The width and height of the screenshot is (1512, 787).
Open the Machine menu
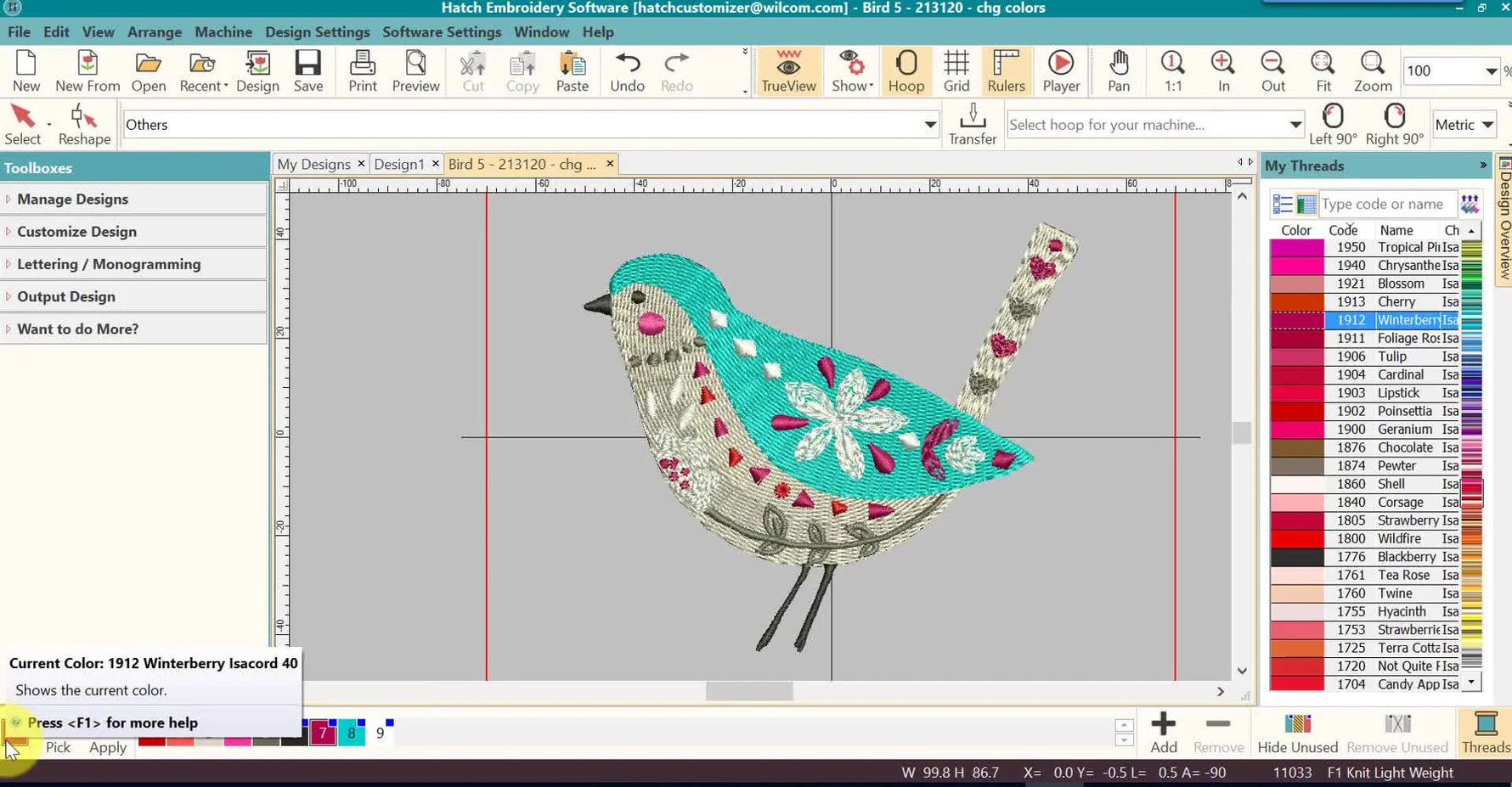(223, 32)
